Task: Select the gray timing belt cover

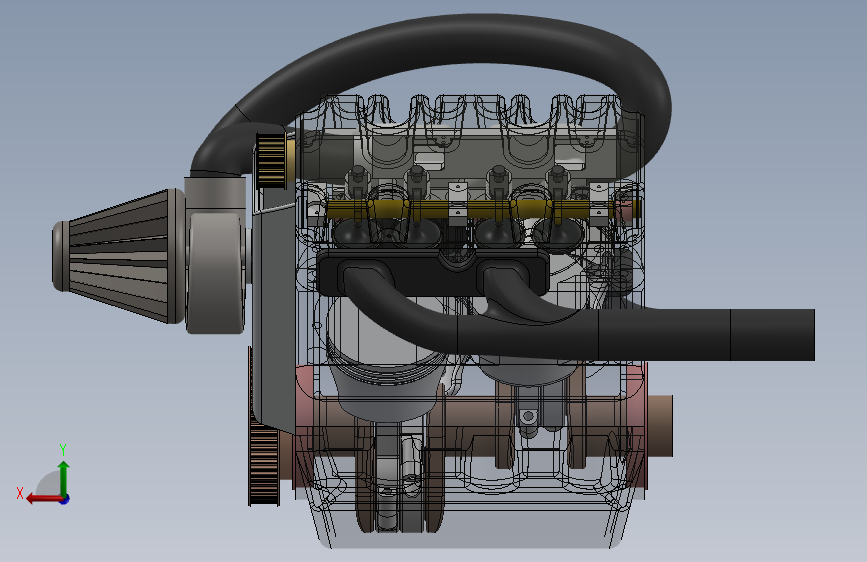Action: 274,315
